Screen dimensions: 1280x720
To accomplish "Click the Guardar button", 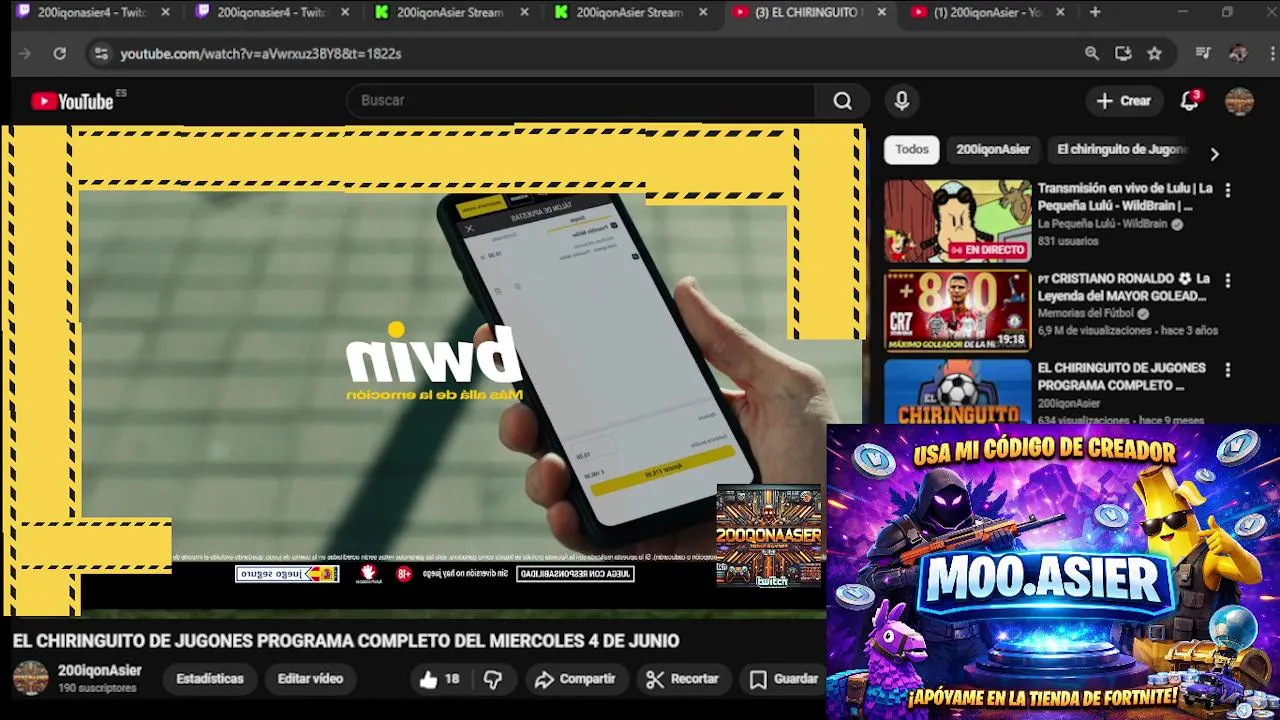I will [783, 679].
